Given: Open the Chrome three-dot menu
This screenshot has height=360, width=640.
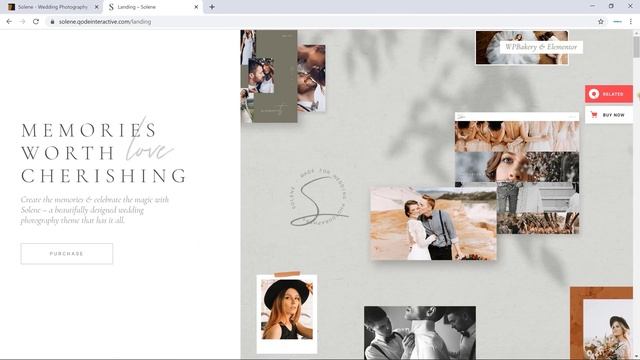Looking at the screenshot, I should click(631, 22).
